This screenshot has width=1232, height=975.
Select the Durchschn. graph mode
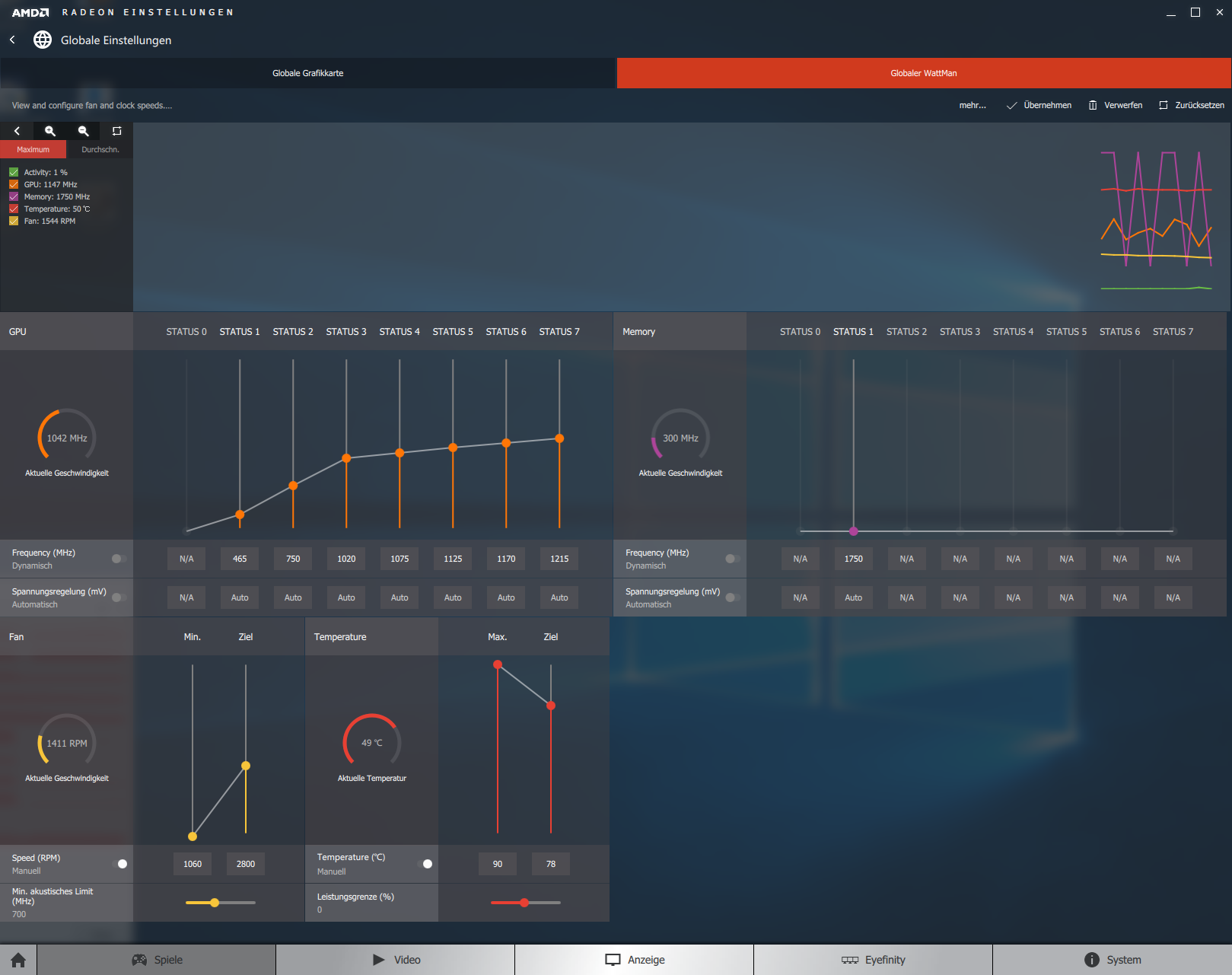pyautogui.click(x=100, y=149)
